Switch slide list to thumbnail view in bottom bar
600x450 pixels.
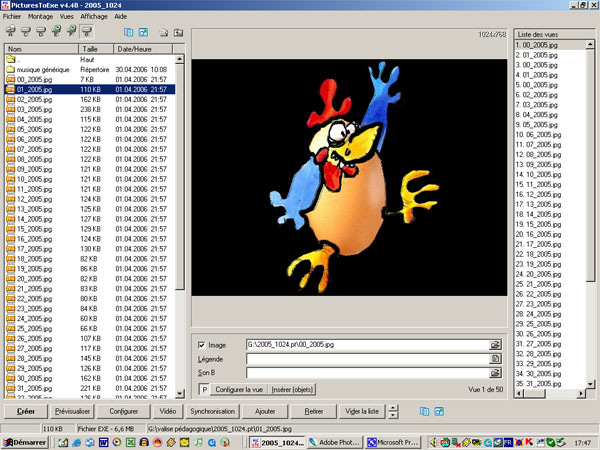tap(439, 411)
